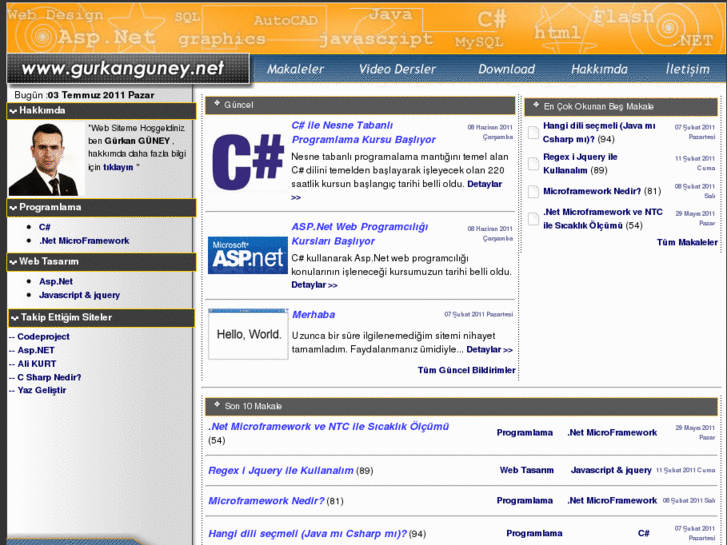Visit the Yaz Geliştir link

(42, 390)
